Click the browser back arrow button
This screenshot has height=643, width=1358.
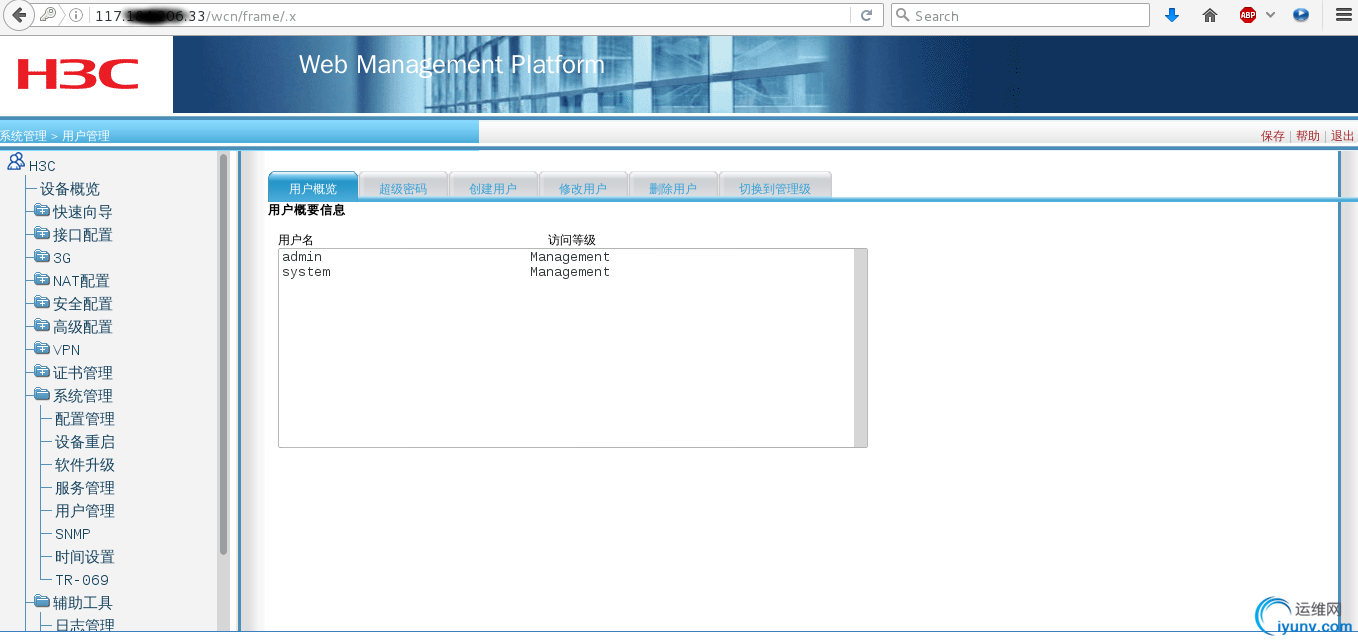pyautogui.click(x=18, y=15)
